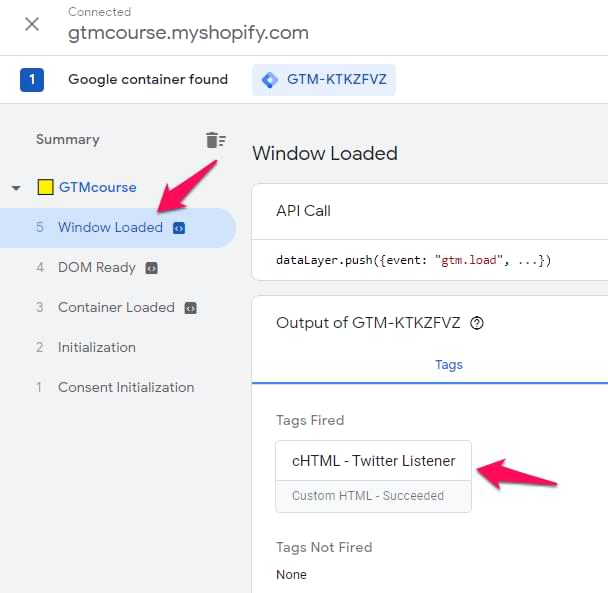The image size is (608, 593).
Task: Click the GTM container diamond logo icon
Action: (x=269, y=80)
